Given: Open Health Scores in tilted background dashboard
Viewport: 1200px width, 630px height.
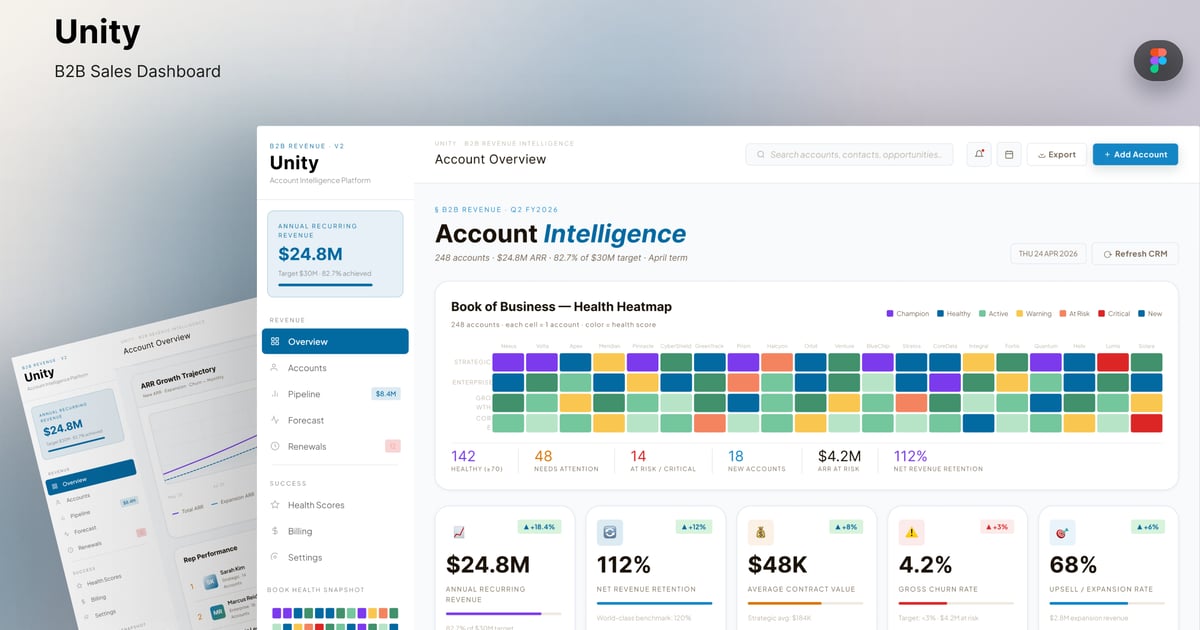Looking at the screenshot, I should coord(105,579).
